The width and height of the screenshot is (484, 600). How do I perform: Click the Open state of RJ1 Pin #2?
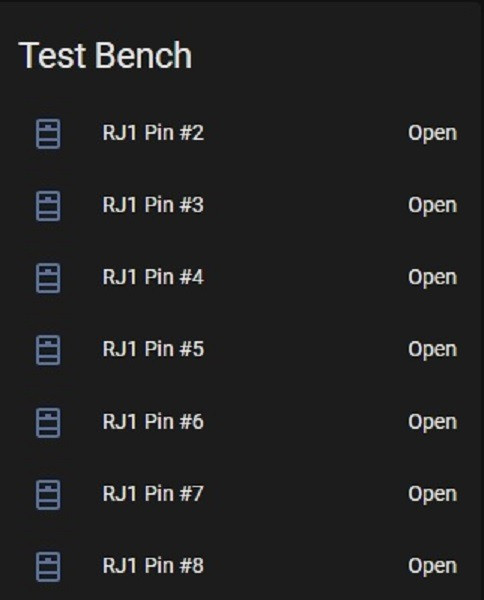click(432, 134)
